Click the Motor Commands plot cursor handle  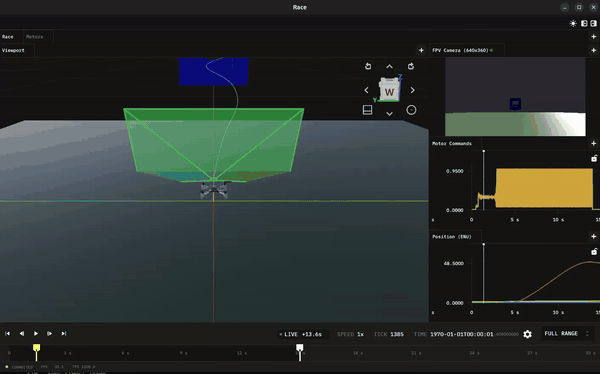click(x=484, y=152)
